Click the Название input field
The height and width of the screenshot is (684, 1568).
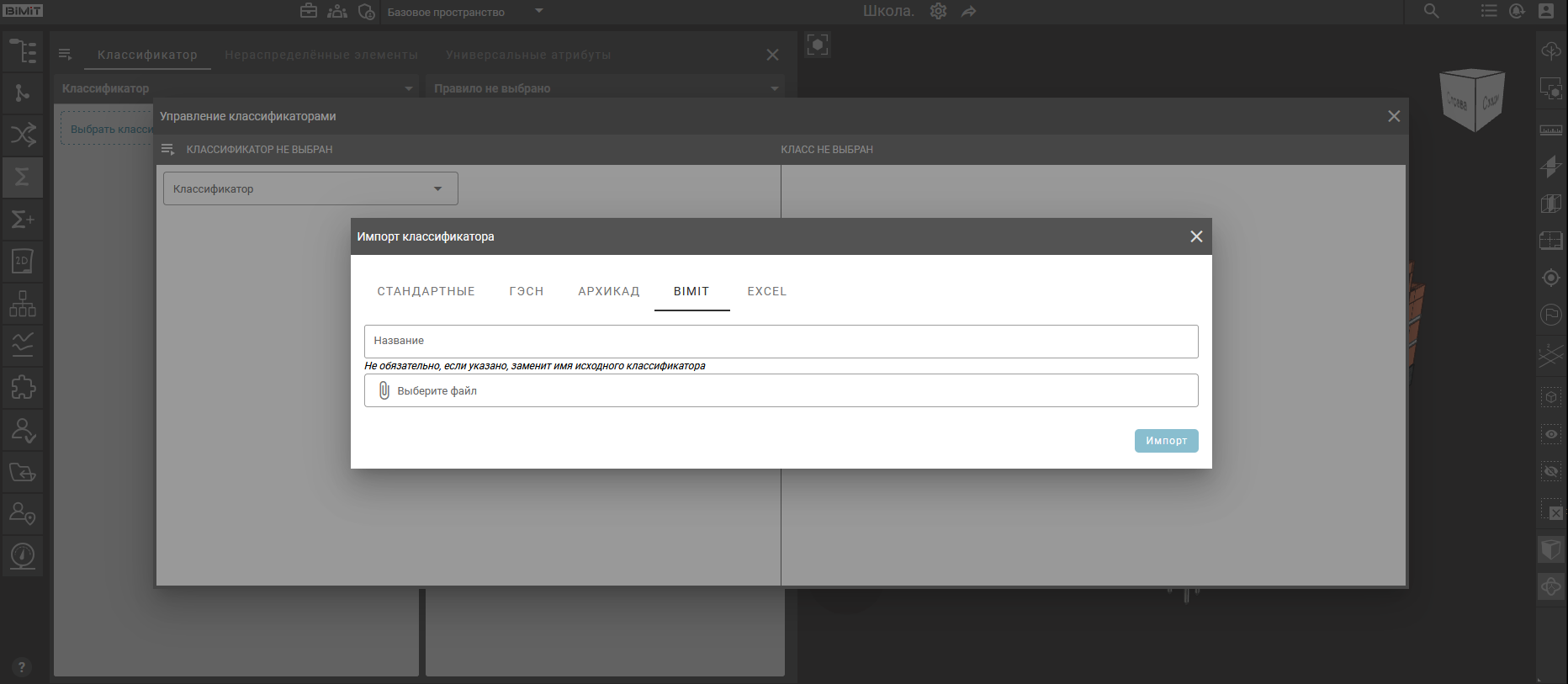point(781,341)
